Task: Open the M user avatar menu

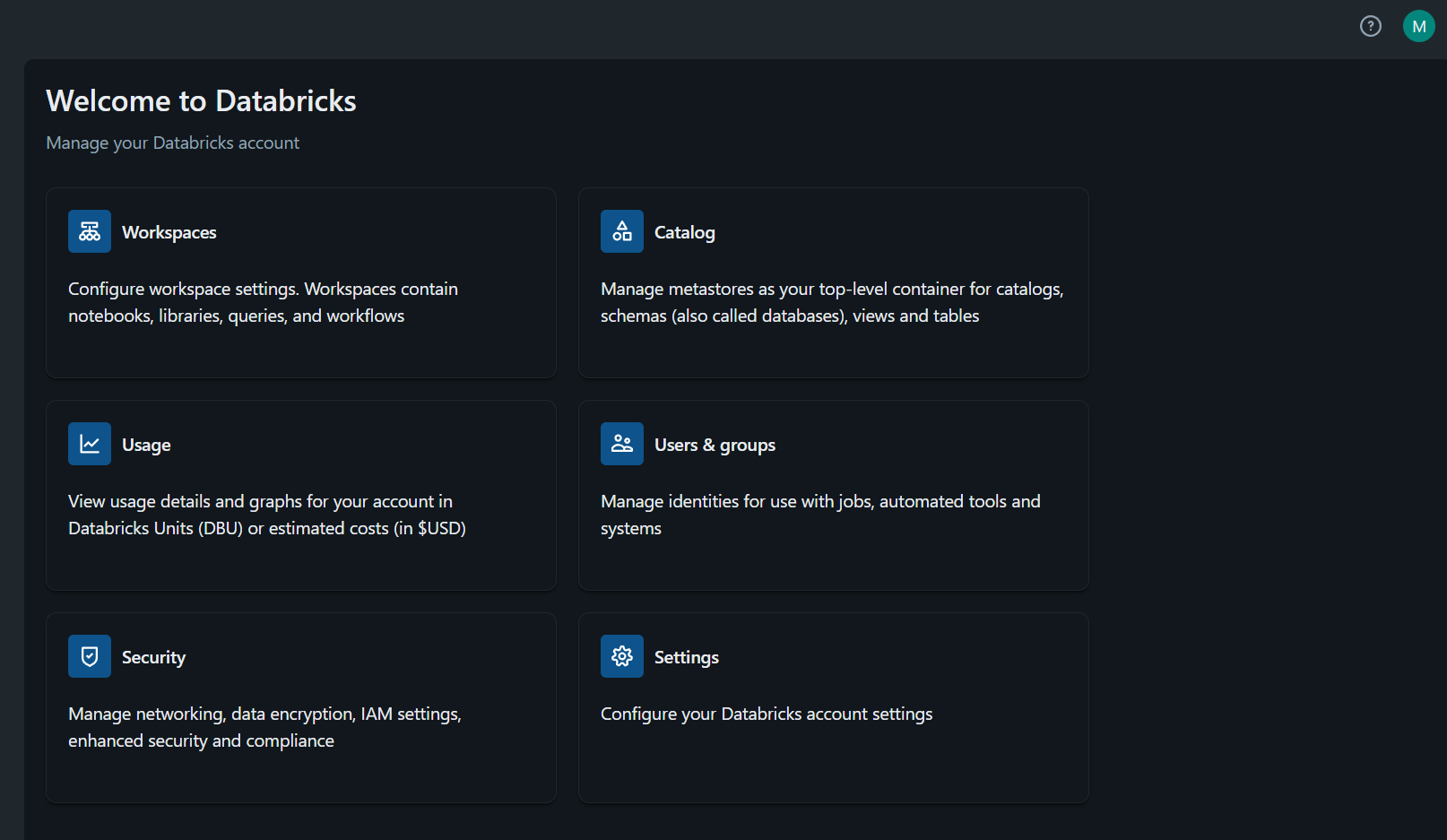Action: [x=1418, y=26]
